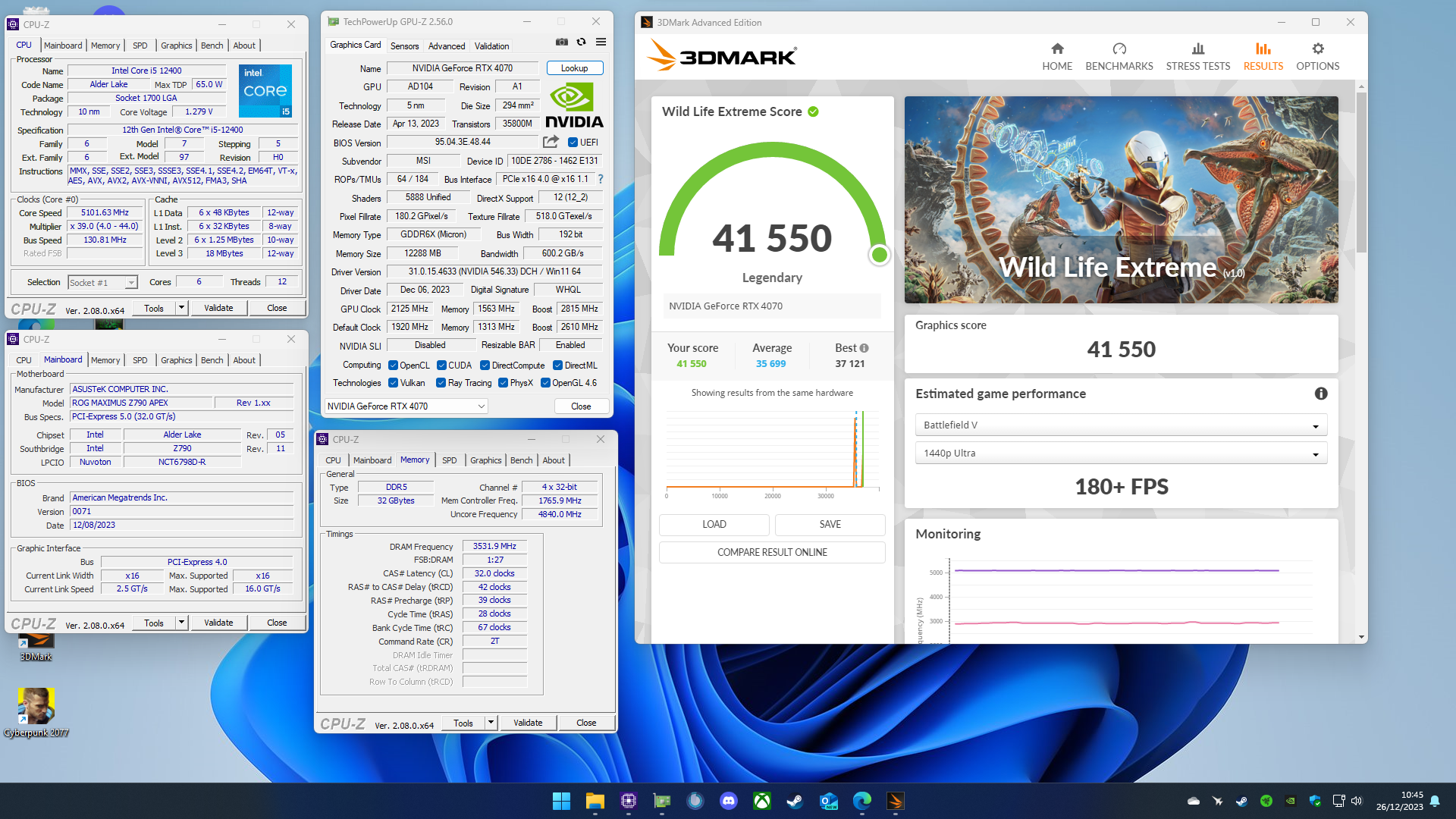
Task: Open SPD tab in CPU-Z Memory window
Action: click(450, 460)
